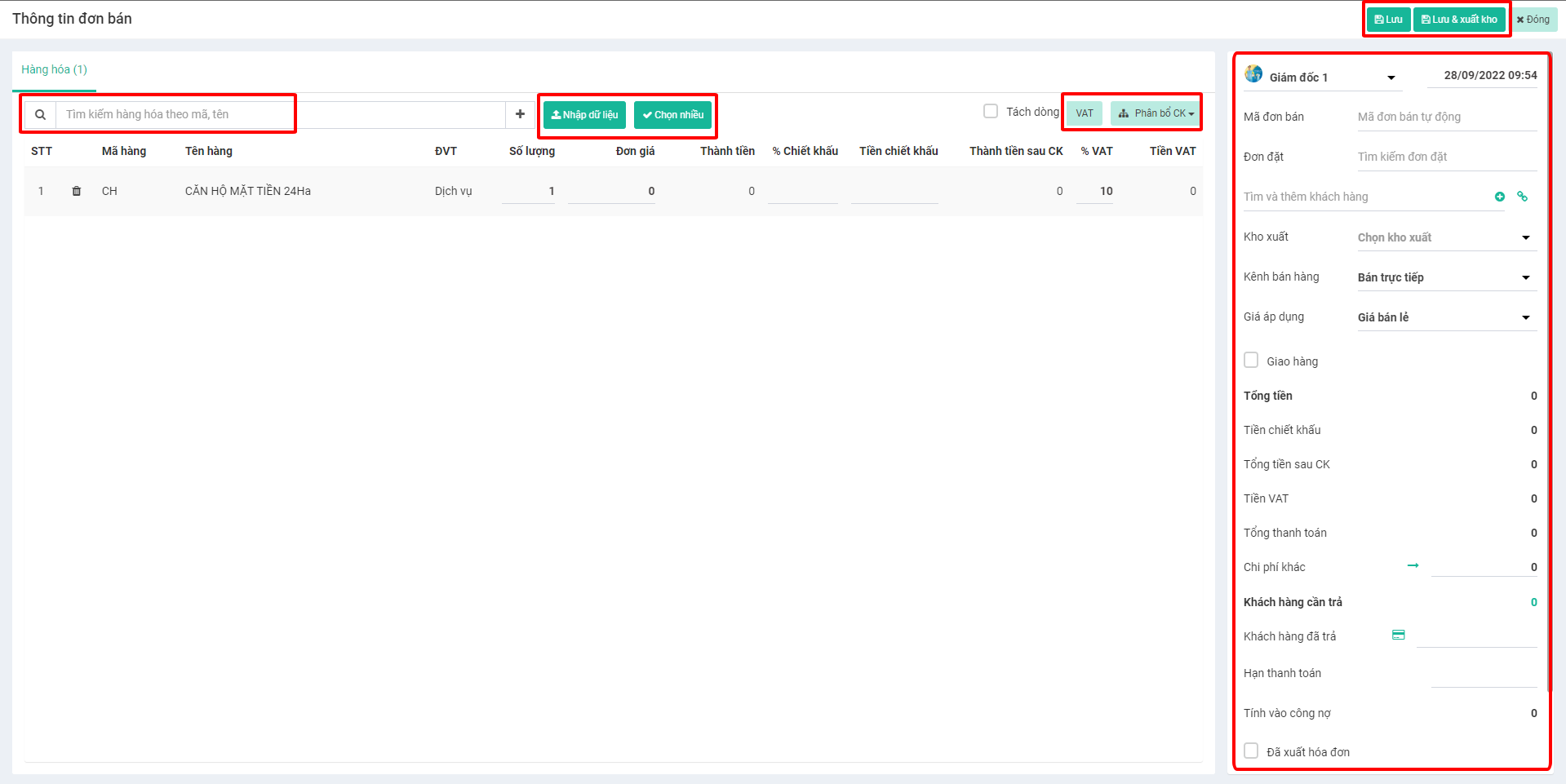Check the Đã xuất hóa đơn box
This screenshot has height=784, width=1566.
pos(1251,751)
